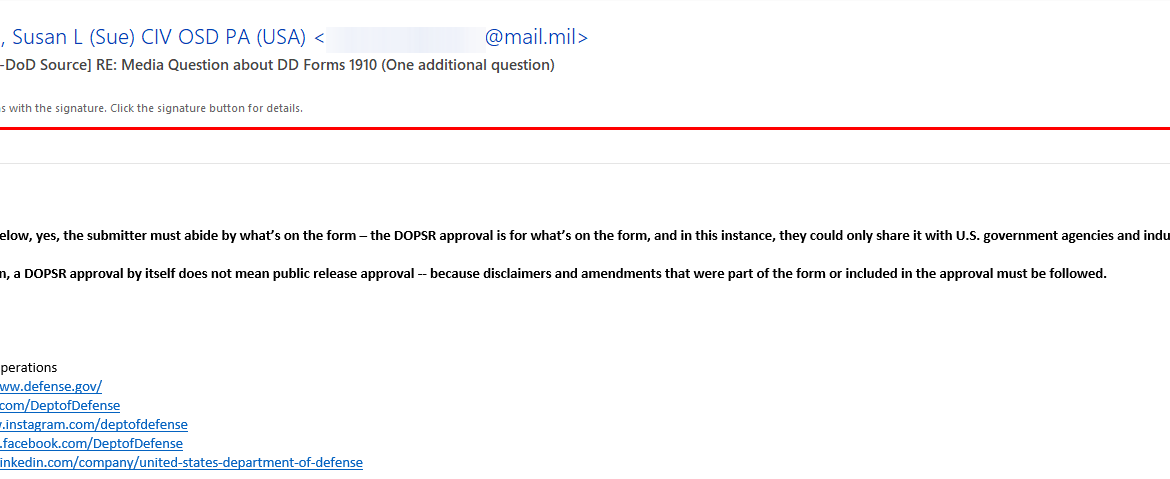Click the redacted part of sender email
The height and width of the screenshot is (479, 1170).
pos(404,39)
